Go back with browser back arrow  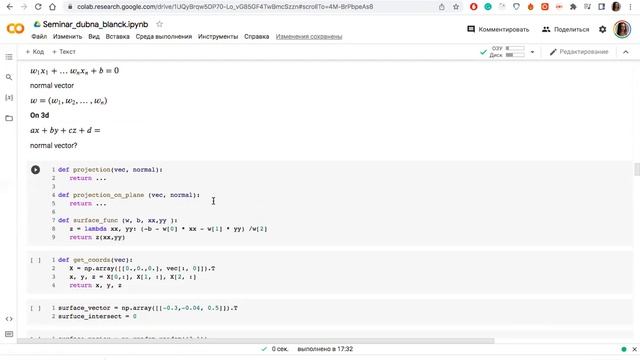[x=10, y=7]
